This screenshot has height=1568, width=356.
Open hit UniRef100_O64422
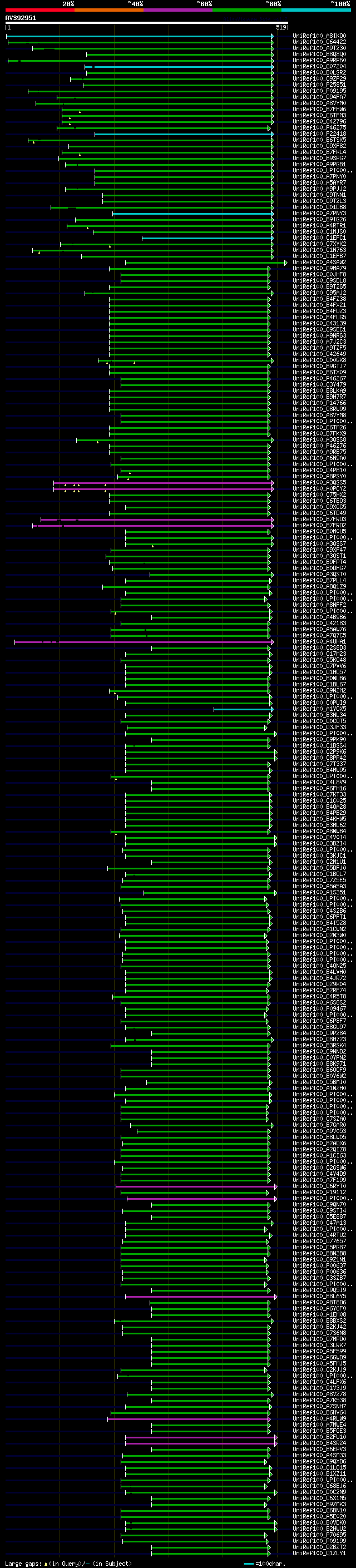[x=319, y=42]
